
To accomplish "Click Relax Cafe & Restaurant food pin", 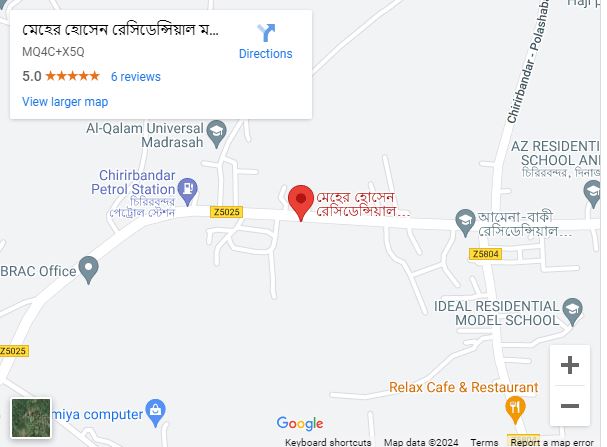I will click(515, 410).
